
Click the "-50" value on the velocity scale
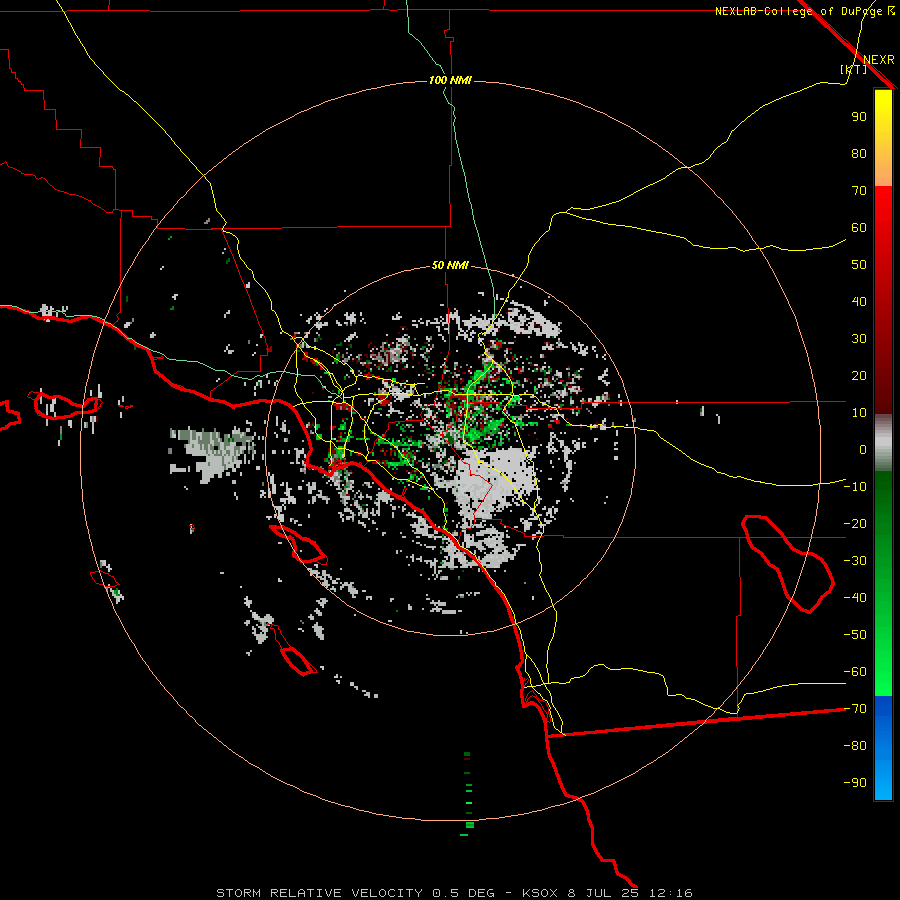tap(855, 634)
